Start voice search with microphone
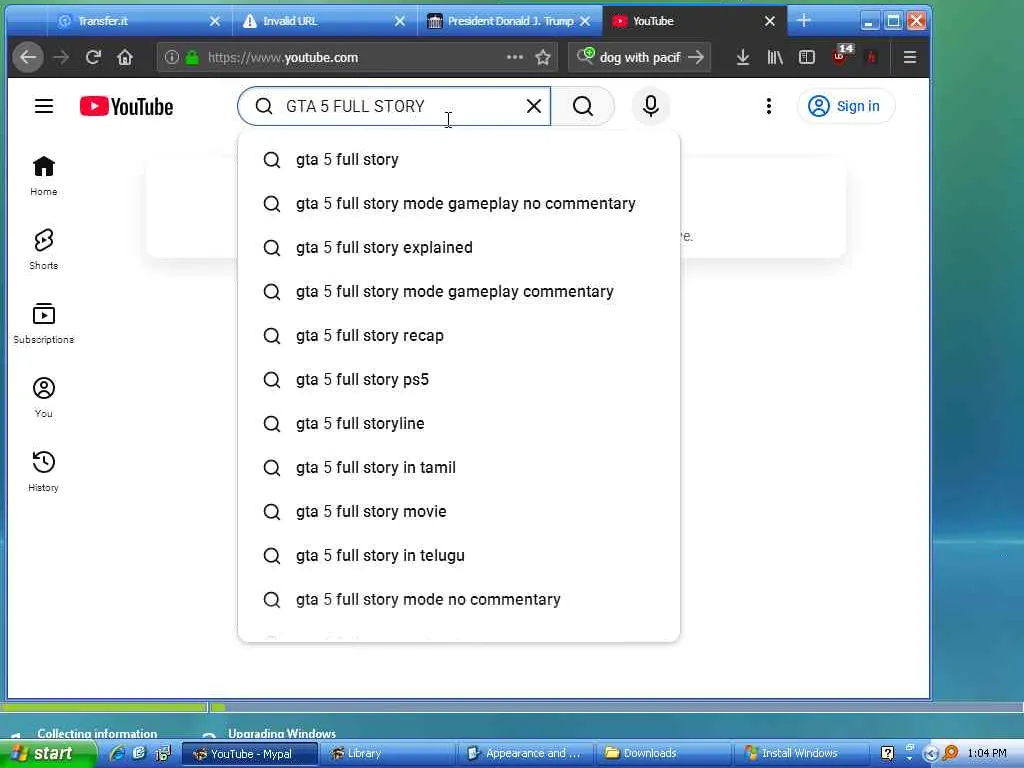 [x=650, y=106]
